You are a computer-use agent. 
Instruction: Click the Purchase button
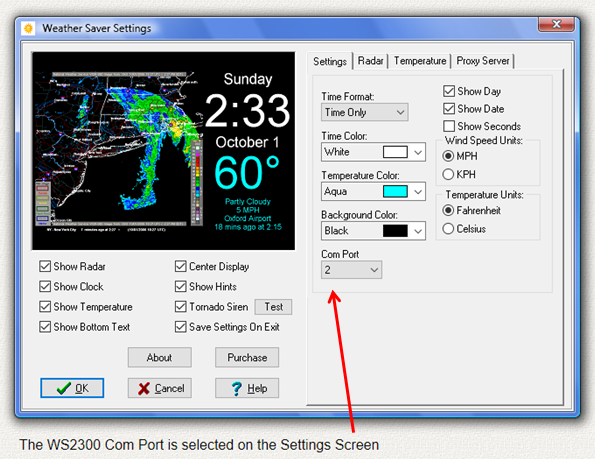click(x=247, y=357)
